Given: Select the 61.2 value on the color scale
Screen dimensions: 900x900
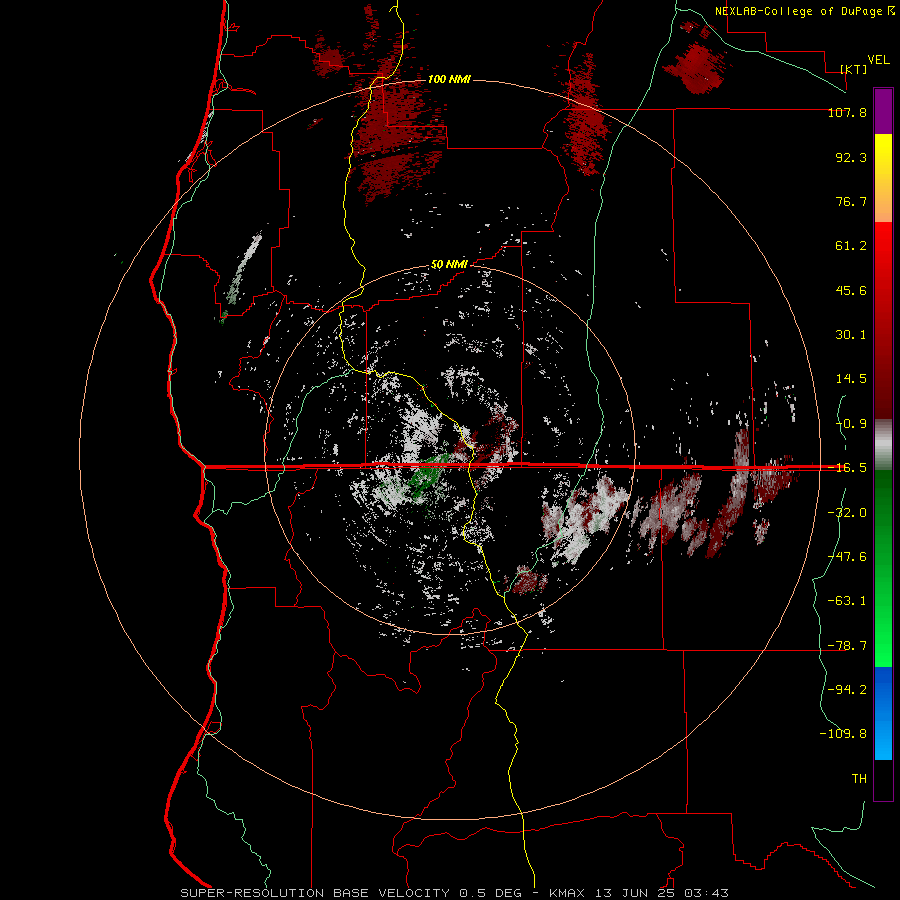Looking at the screenshot, I should [851, 246].
